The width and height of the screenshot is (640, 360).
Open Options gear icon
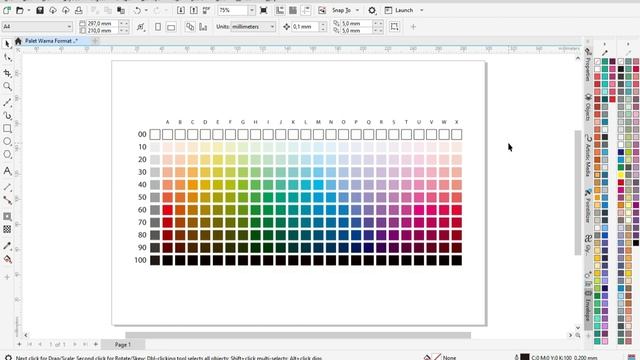click(x=372, y=10)
